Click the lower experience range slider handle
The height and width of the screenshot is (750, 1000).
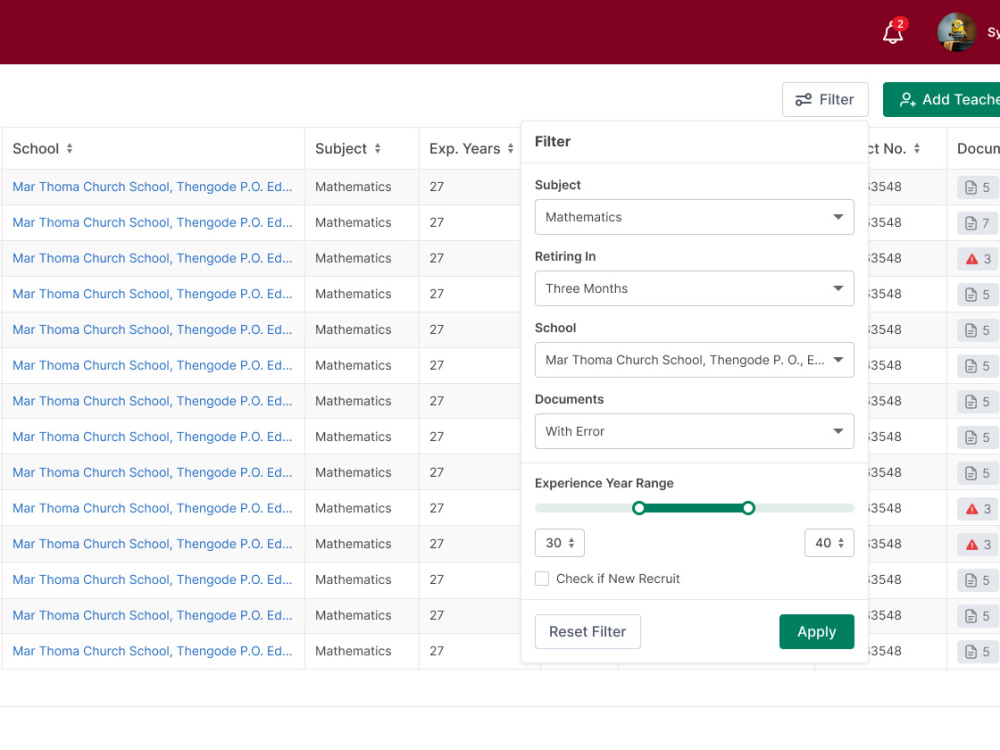tap(638, 508)
